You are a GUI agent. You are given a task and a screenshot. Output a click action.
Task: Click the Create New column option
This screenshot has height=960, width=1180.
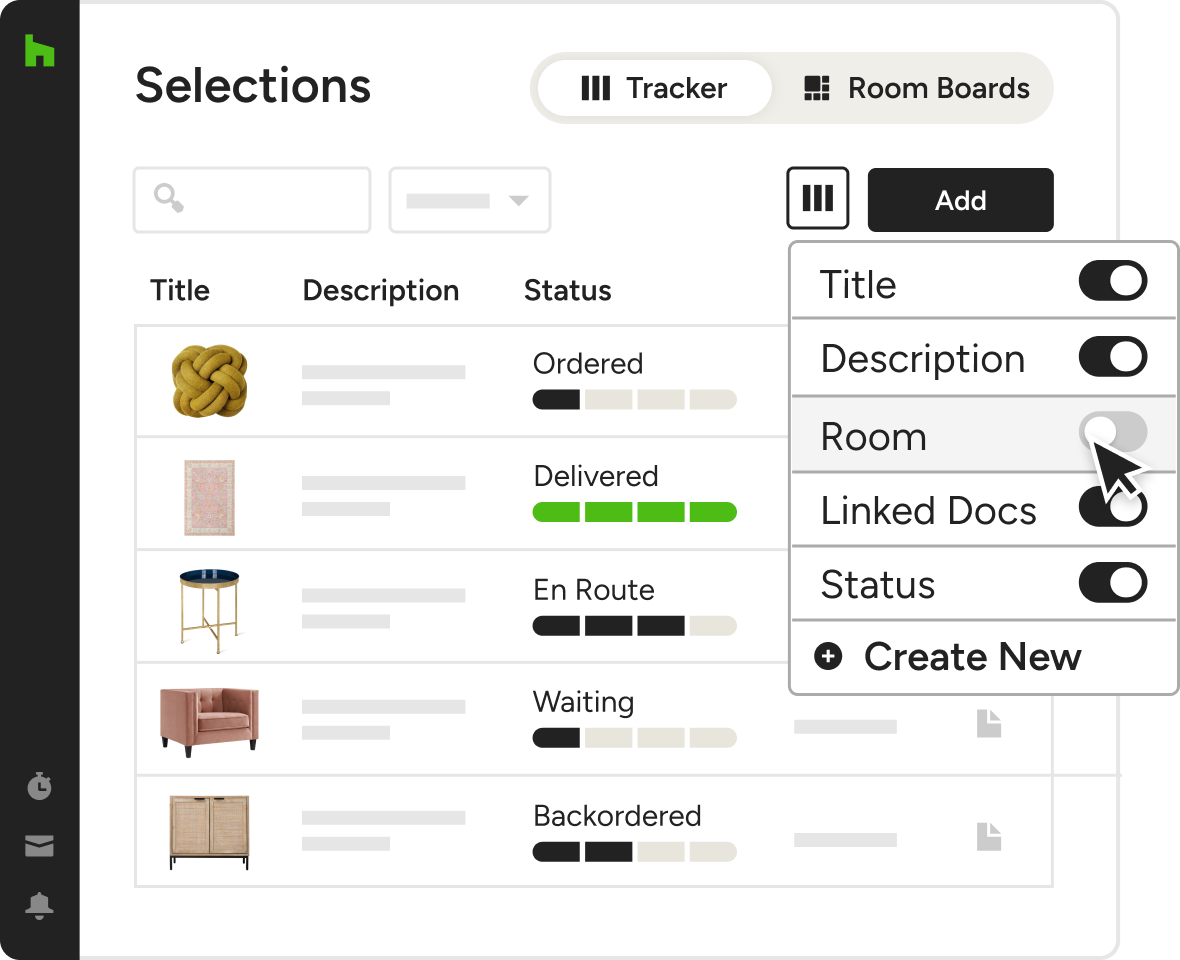[972, 657]
